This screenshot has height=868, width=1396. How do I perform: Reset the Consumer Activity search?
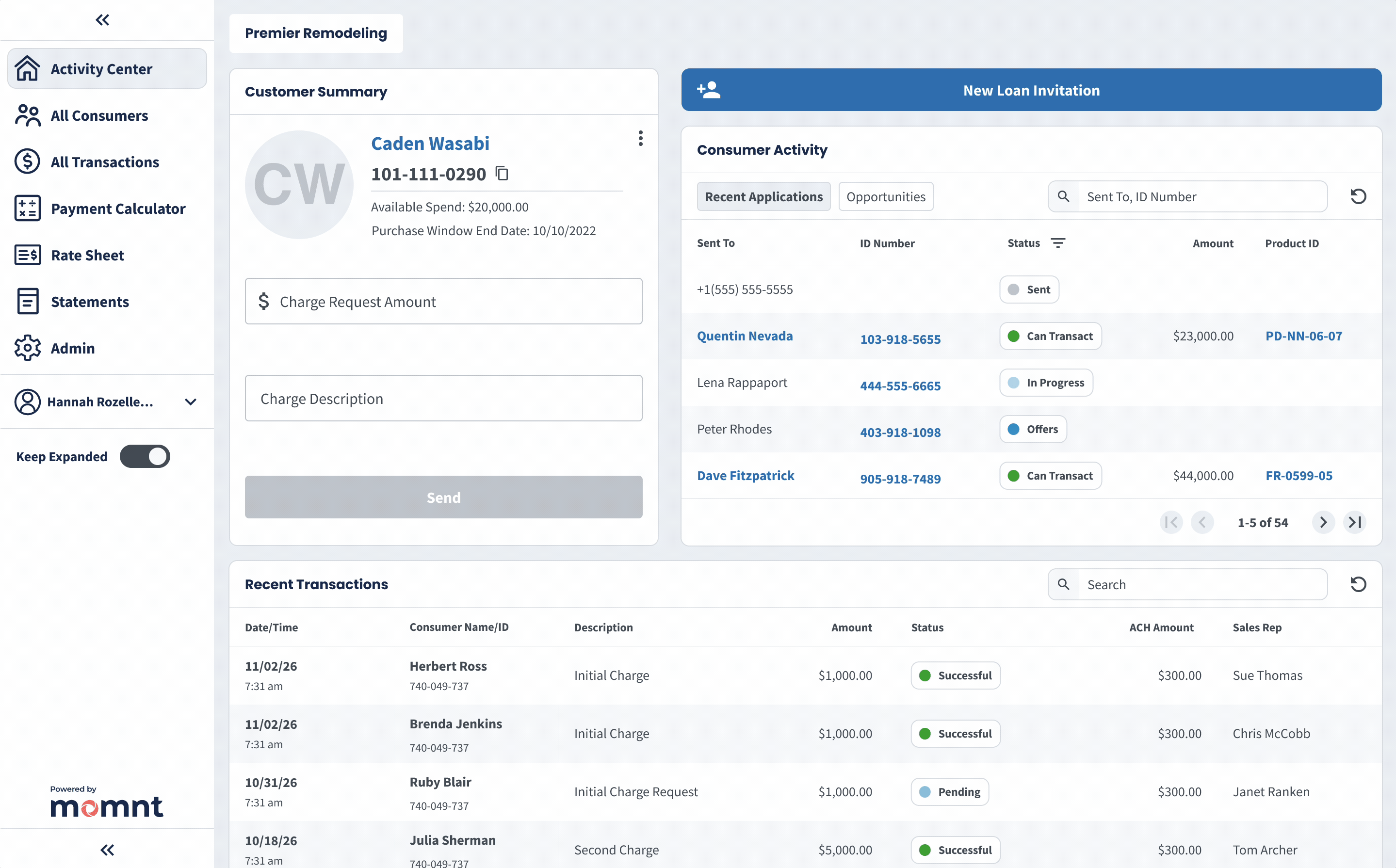[x=1358, y=196]
